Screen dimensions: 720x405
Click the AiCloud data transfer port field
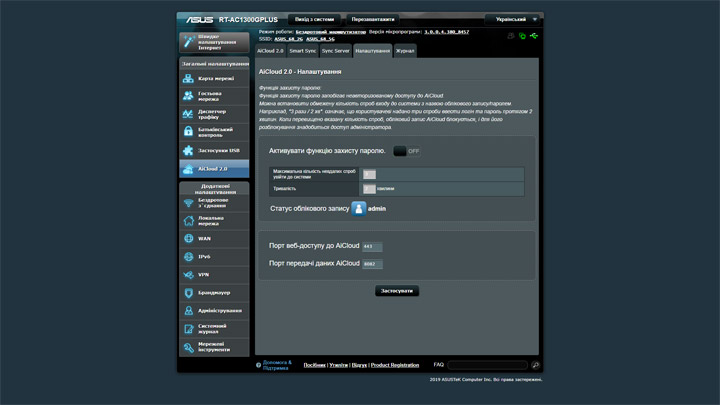click(372, 264)
